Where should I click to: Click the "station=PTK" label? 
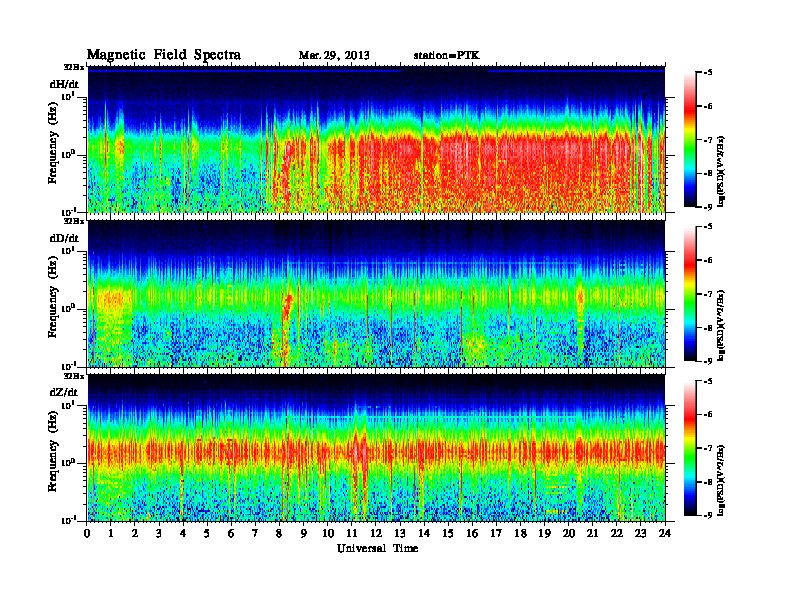tap(447, 55)
